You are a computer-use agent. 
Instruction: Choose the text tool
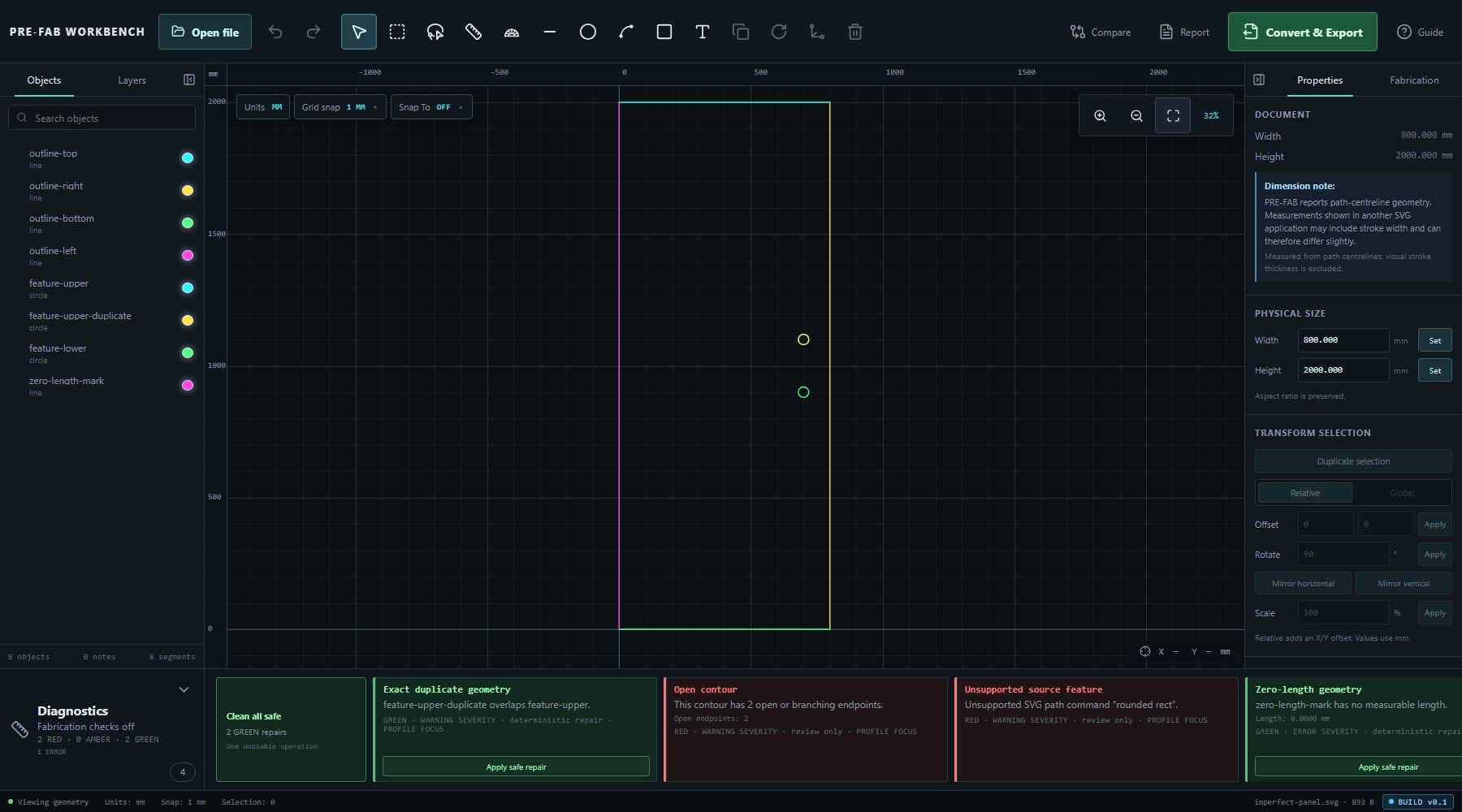(x=703, y=32)
